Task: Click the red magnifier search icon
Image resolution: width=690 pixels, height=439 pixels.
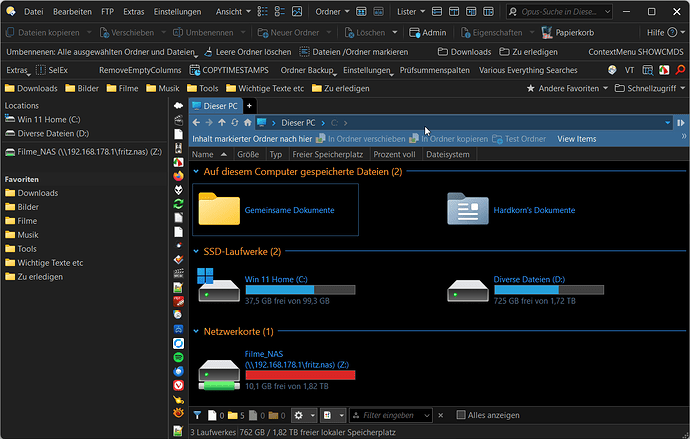Action: coord(680,70)
